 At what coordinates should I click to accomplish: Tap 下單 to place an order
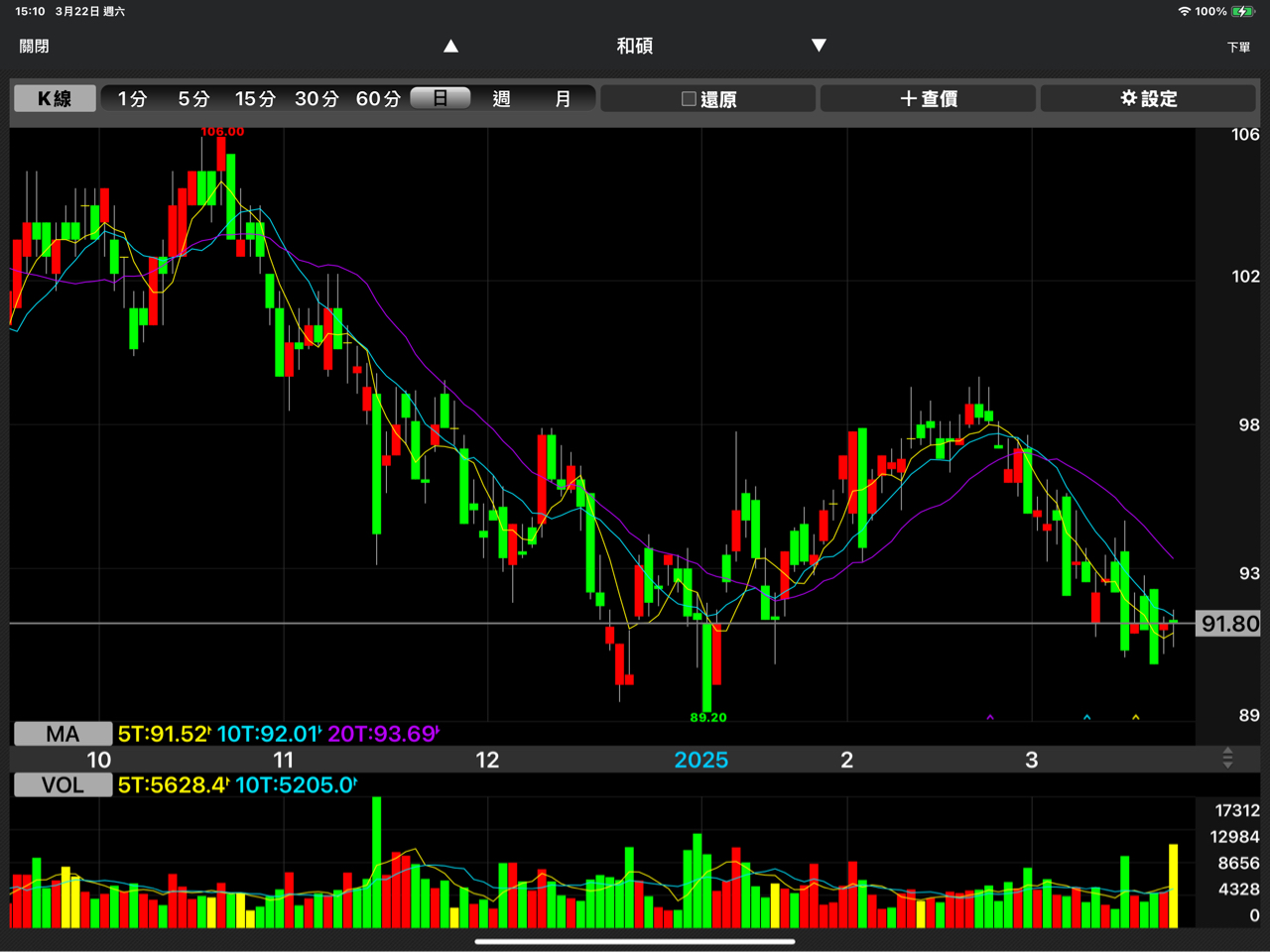coord(1238,47)
